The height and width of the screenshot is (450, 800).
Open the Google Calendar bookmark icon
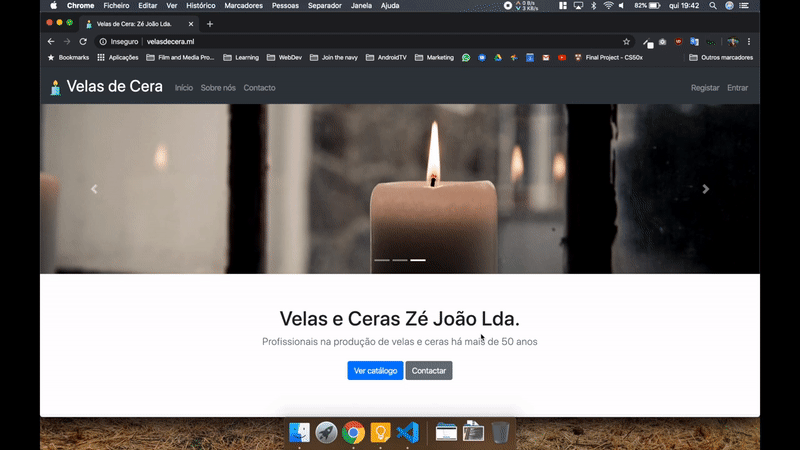pyautogui.click(x=530, y=58)
